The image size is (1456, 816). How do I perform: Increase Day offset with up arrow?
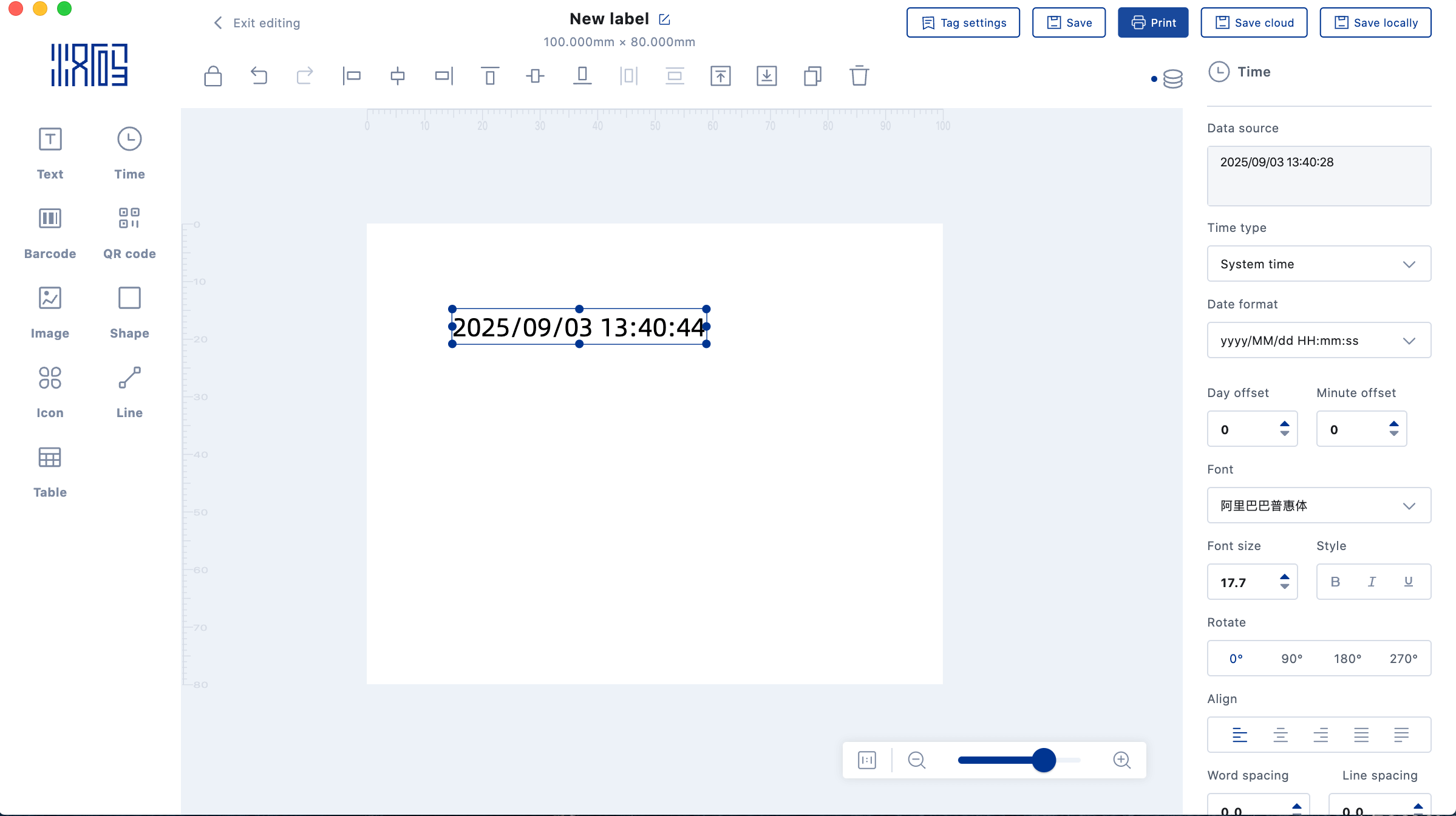coord(1285,424)
